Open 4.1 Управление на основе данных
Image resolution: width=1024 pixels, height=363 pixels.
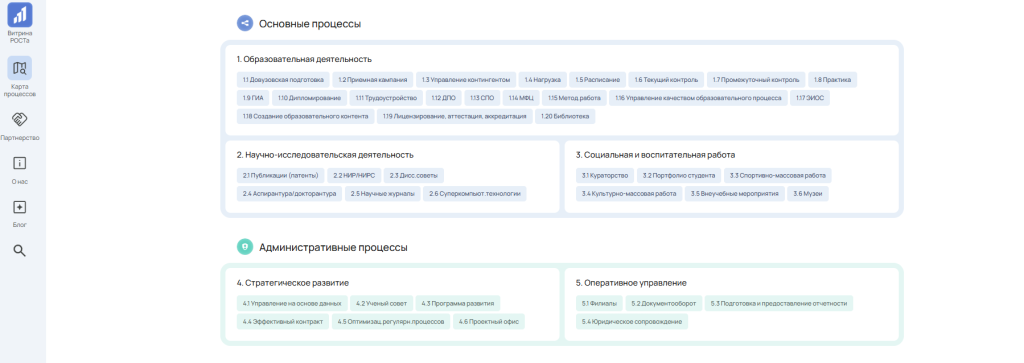pos(292,304)
